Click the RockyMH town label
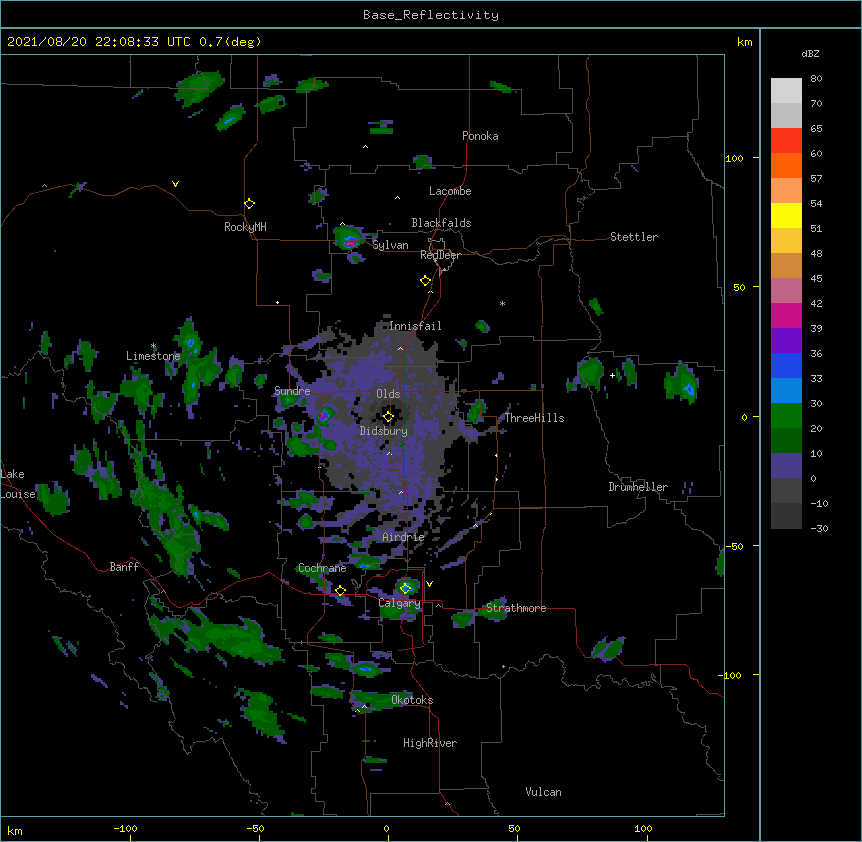862x842 pixels. (x=245, y=227)
